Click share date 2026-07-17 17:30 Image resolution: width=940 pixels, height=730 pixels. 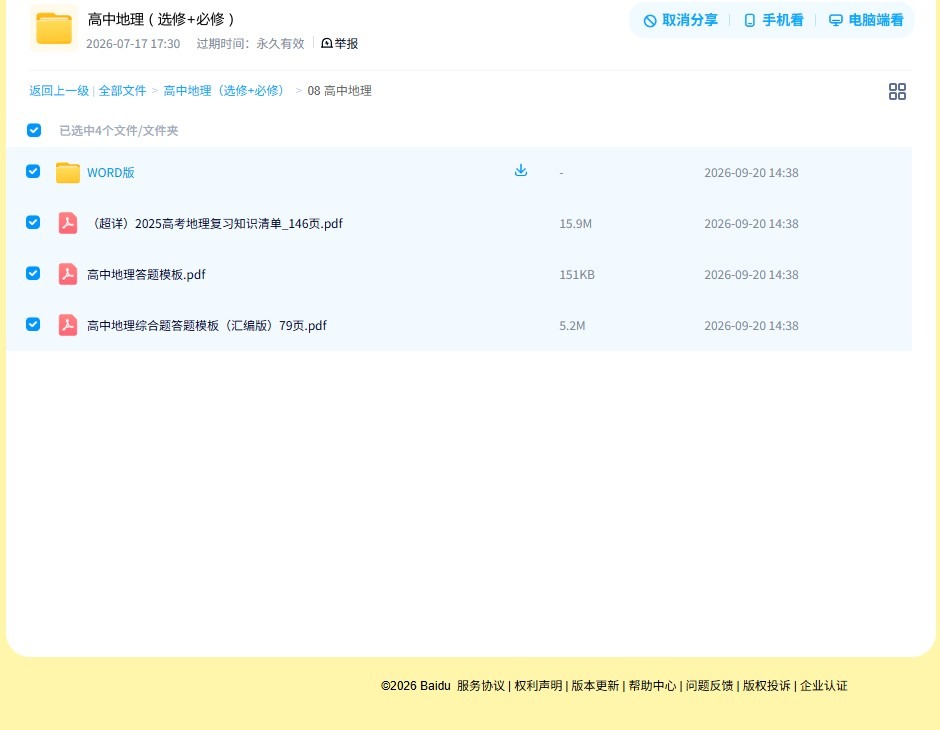coord(133,44)
